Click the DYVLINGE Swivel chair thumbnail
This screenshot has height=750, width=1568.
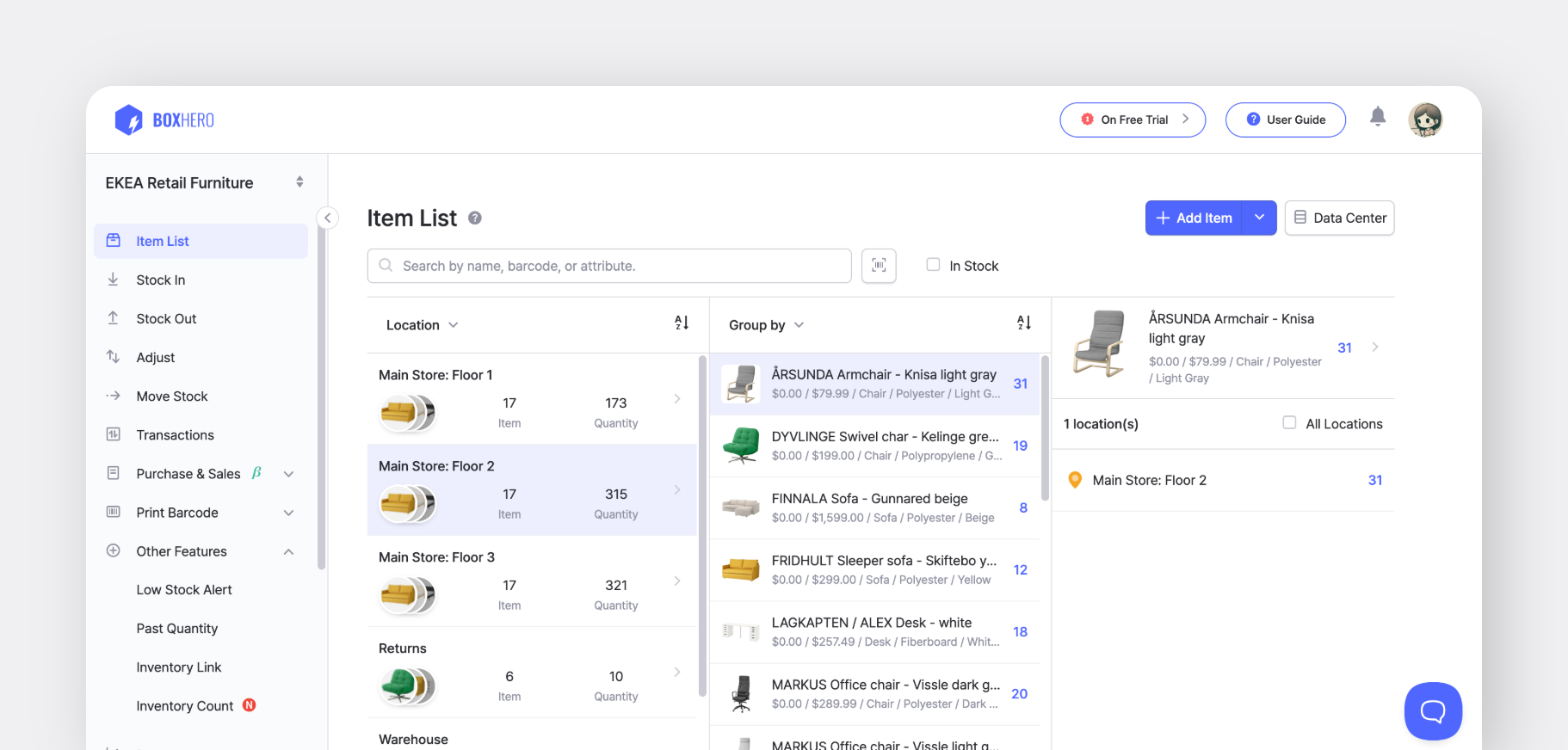coord(740,446)
